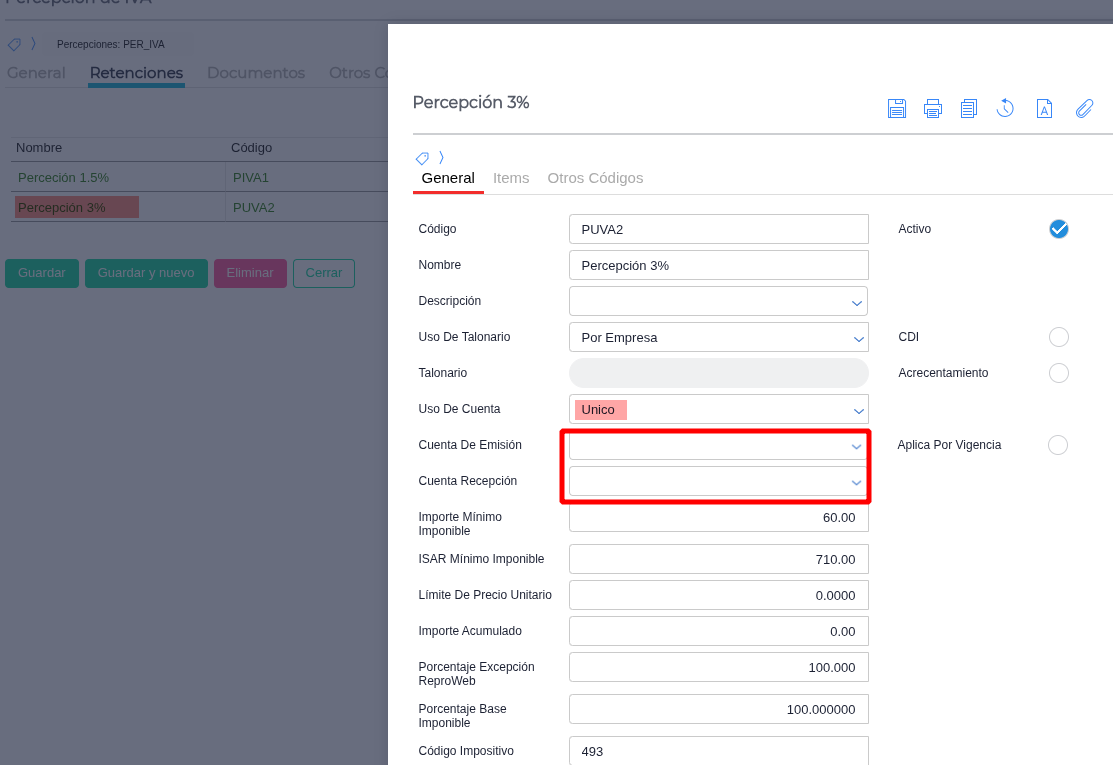Screen dimensions: 1113x765
Task: Switch to the Items tab
Action: coord(511,178)
